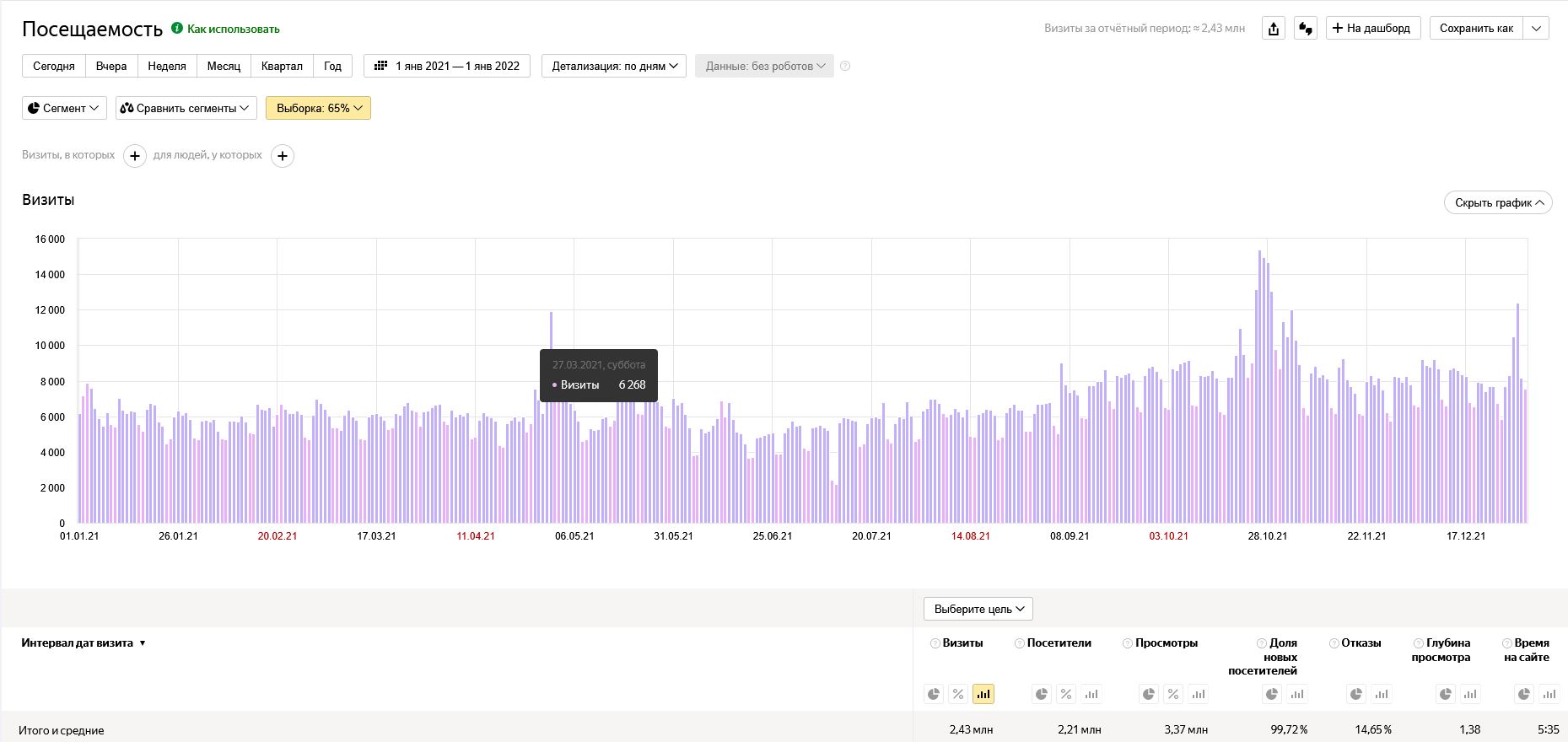
Task: Click the export report icon
Action: pyautogui.click(x=1274, y=29)
